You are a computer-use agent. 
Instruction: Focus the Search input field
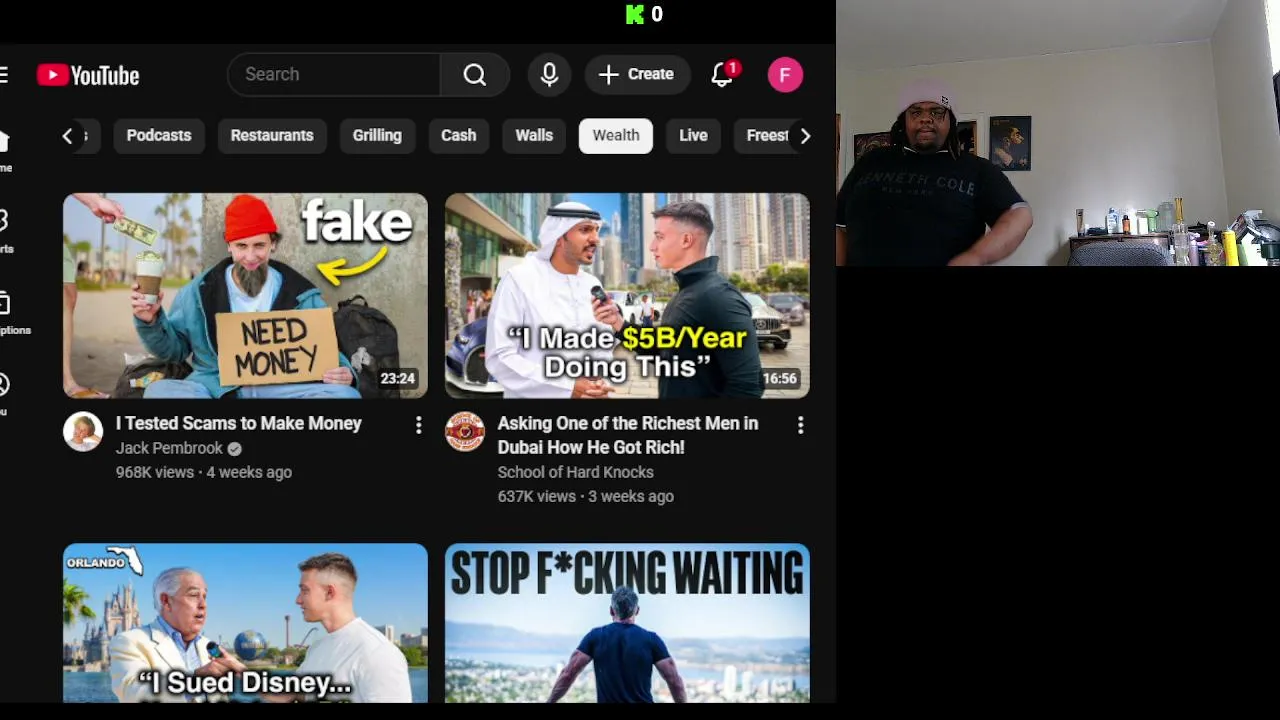click(335, 75)
